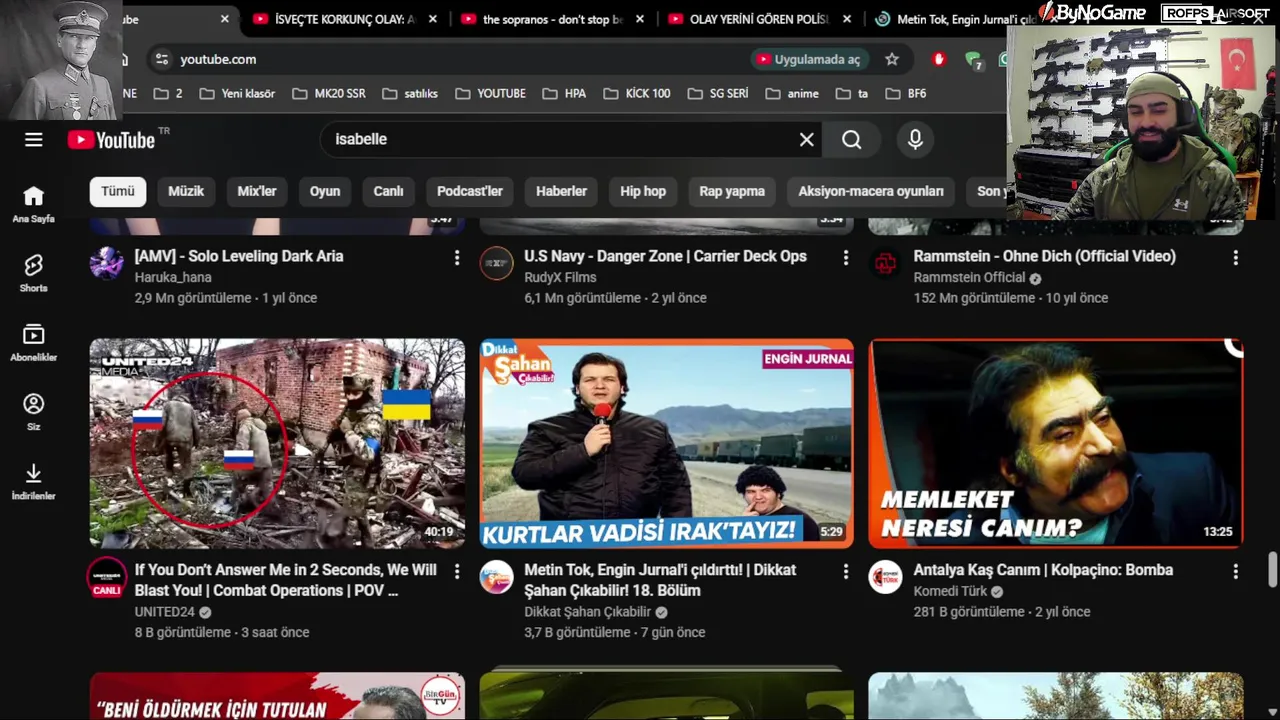Close the OLAY YERİNİ GÖREN POLİS tab

(847, 19)
